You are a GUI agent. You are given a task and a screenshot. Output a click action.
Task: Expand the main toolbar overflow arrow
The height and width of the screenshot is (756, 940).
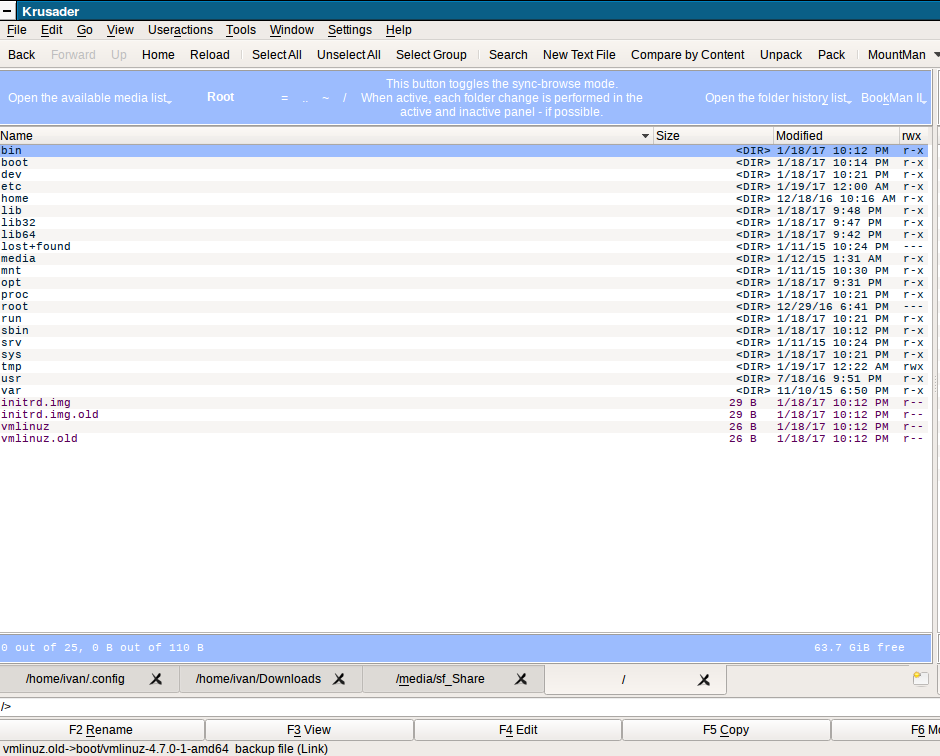(x=936, y=55)
